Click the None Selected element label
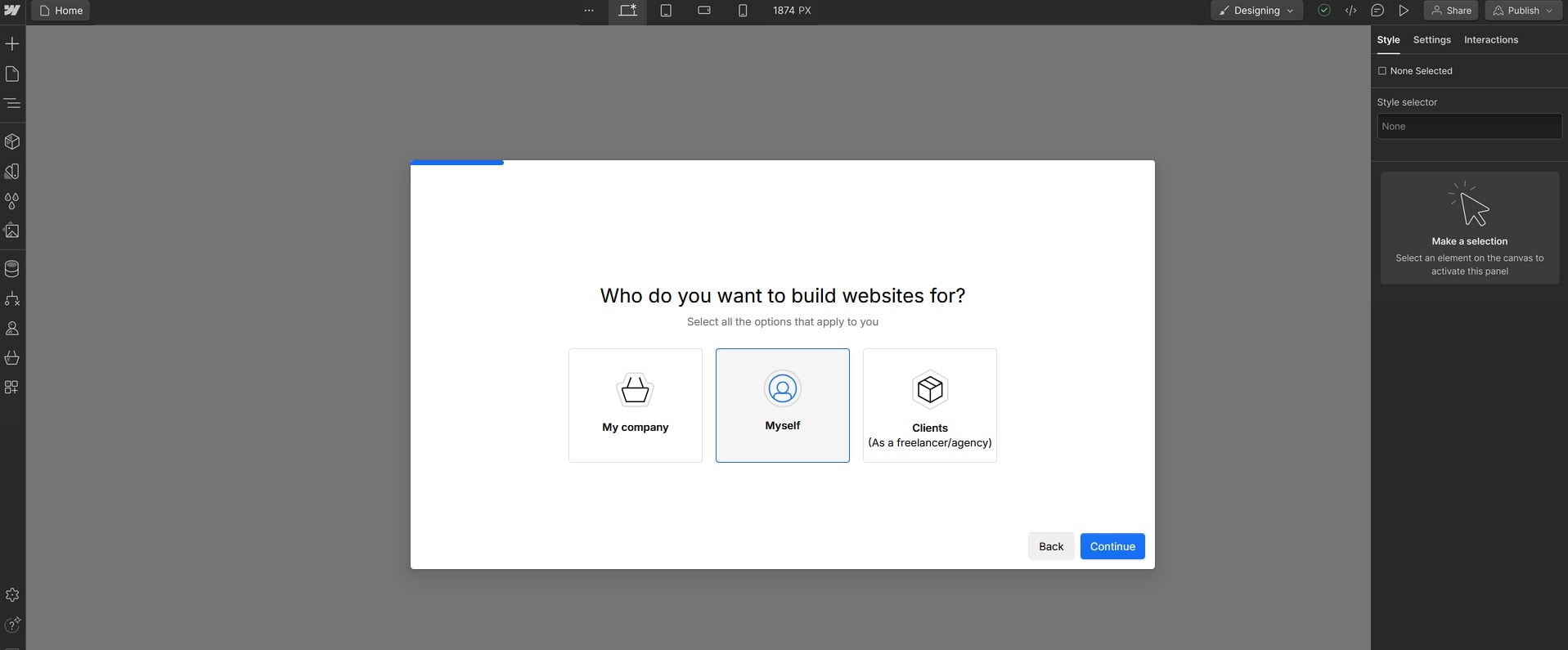1568x650 pixels. (1415, 71)
